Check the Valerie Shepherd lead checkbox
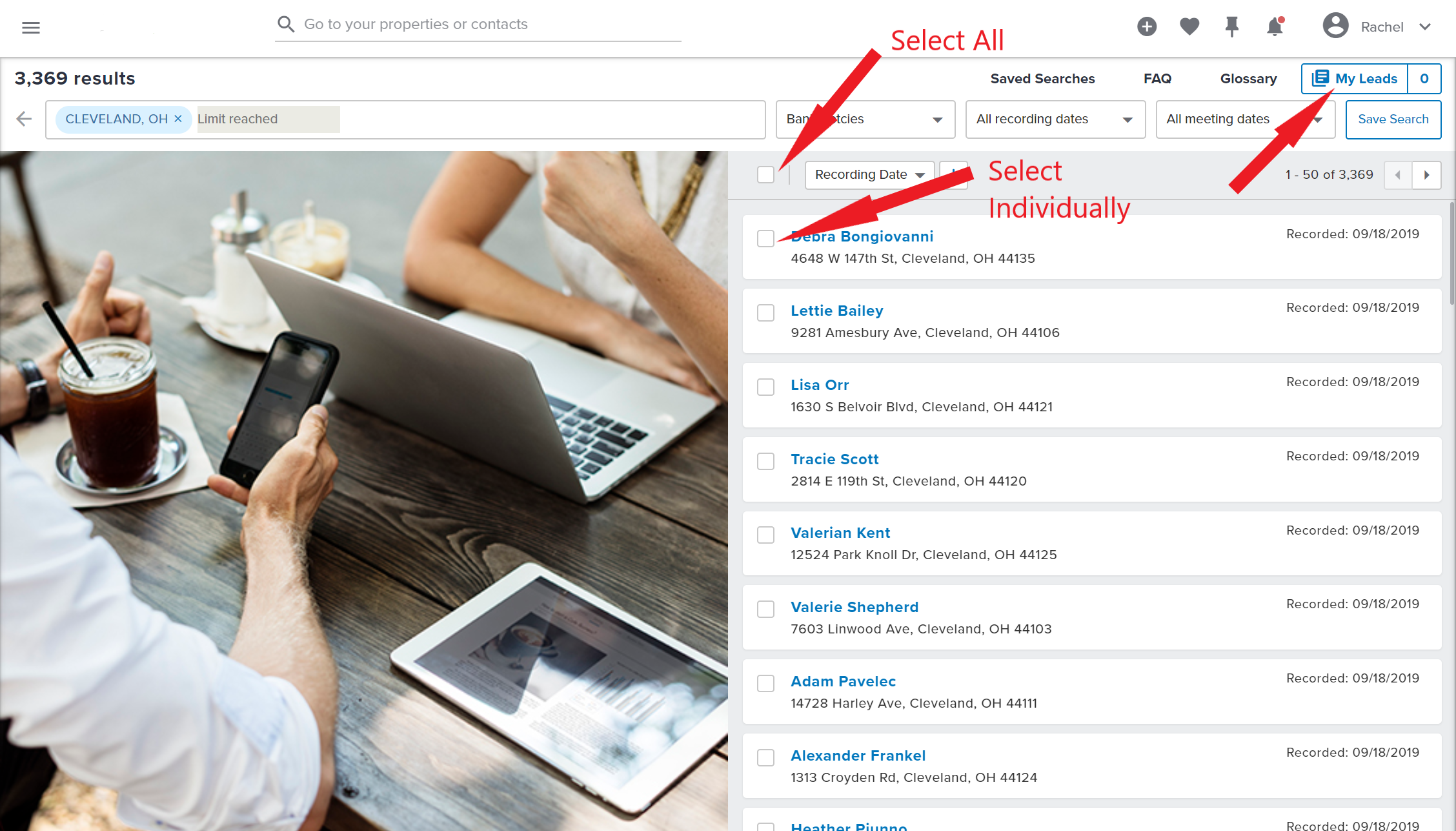This screenshot has height=831, width=1456. [x=765, y=609]
